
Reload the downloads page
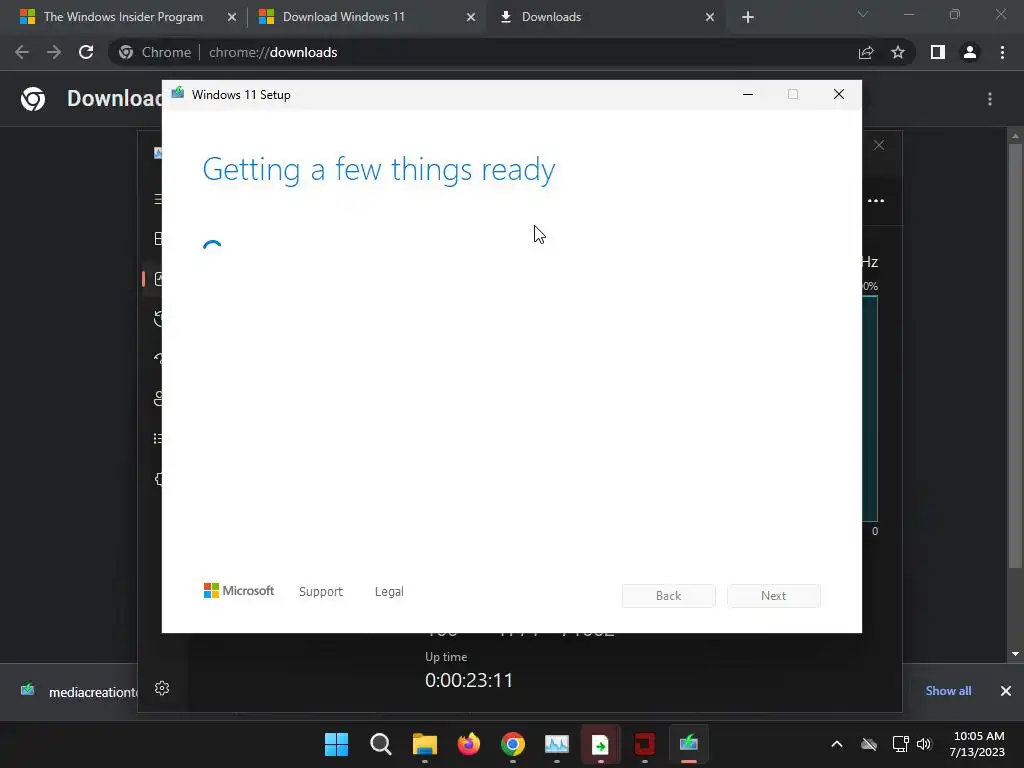coord(86,52)
